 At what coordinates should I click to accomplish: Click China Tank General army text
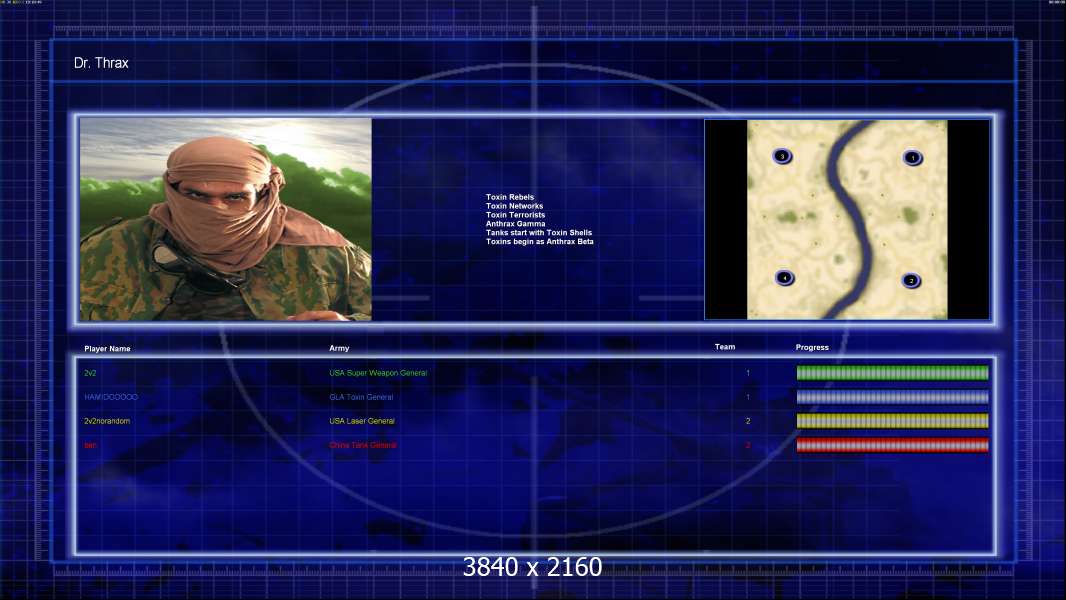[362, 445]
